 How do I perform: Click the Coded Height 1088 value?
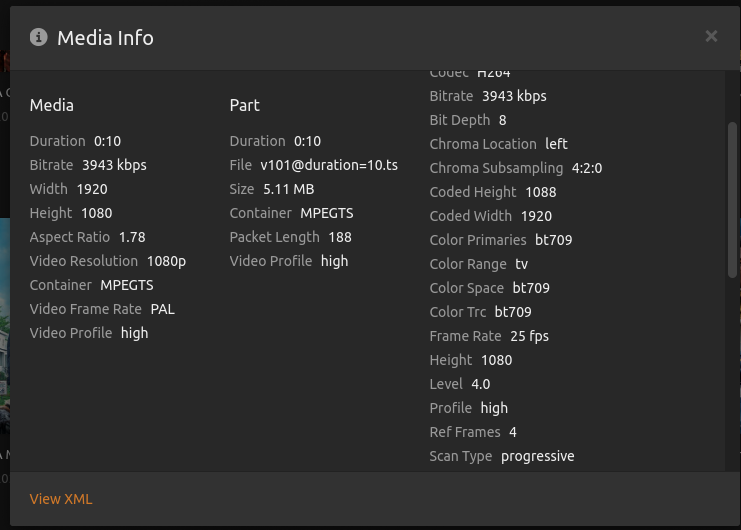pyautogui.click(x=541, y=192)
